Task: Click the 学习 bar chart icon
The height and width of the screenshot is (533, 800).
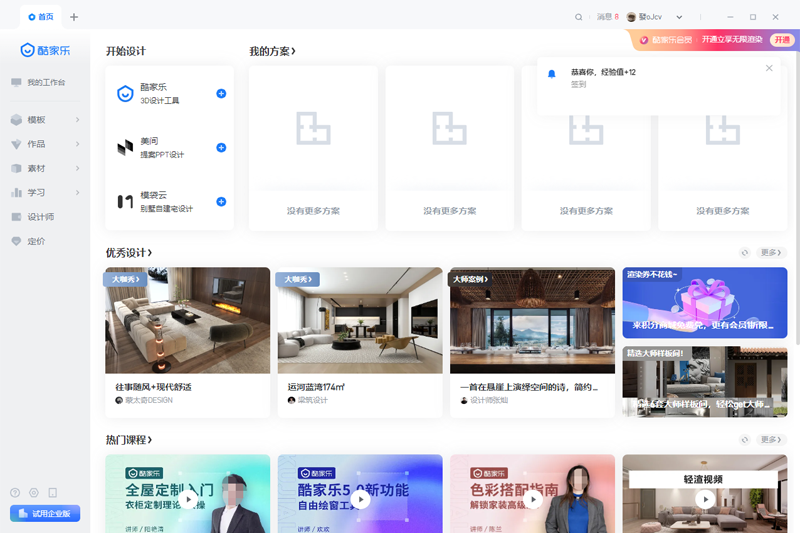Action: click(x=16, y=193)
